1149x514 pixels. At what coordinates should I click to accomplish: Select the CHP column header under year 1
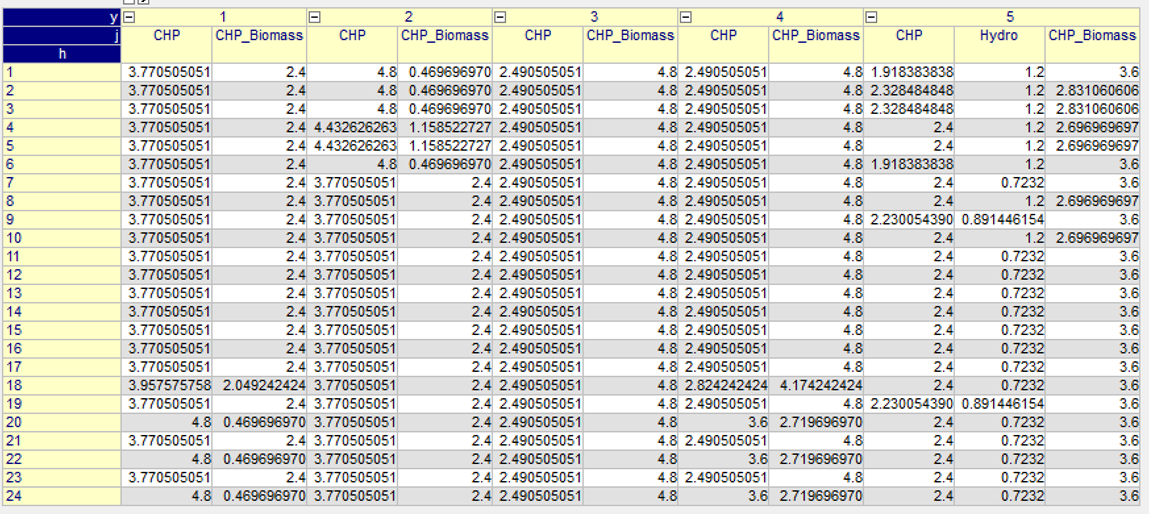point(167,45)
